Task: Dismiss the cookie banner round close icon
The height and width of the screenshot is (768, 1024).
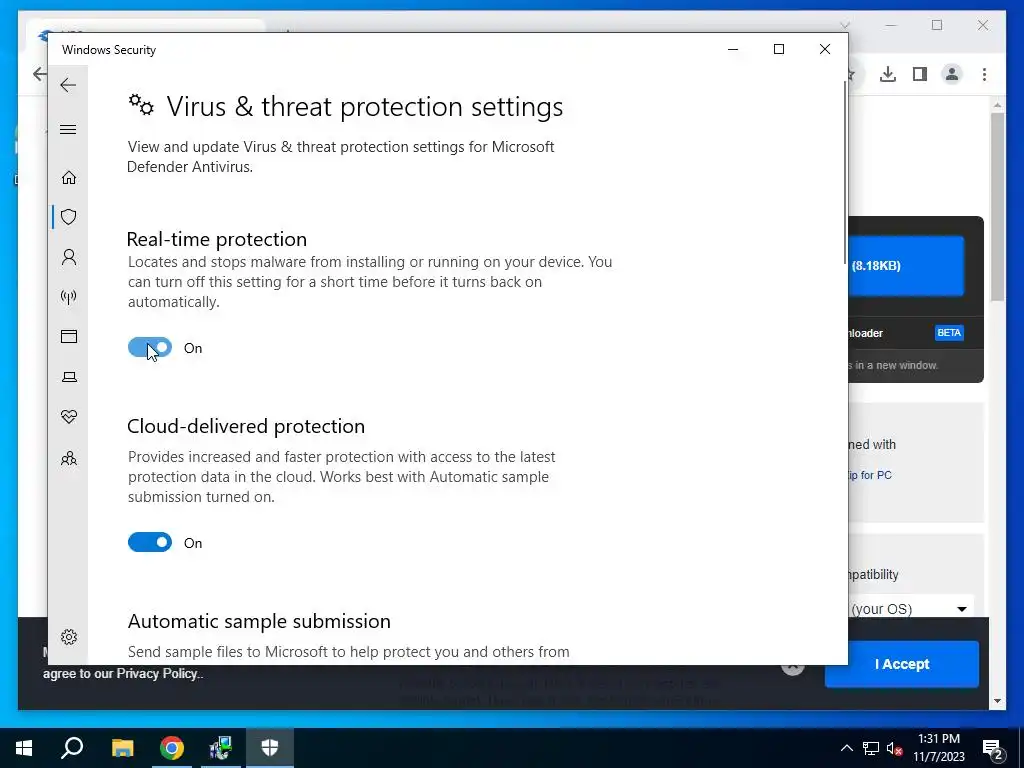Action: (x=793, y=667)
